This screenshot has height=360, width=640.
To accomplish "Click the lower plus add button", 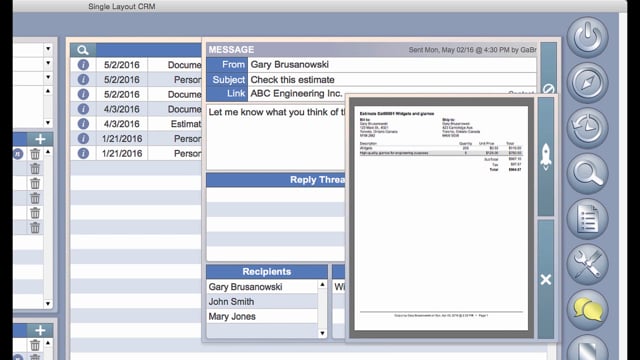I will pos(40,330).
